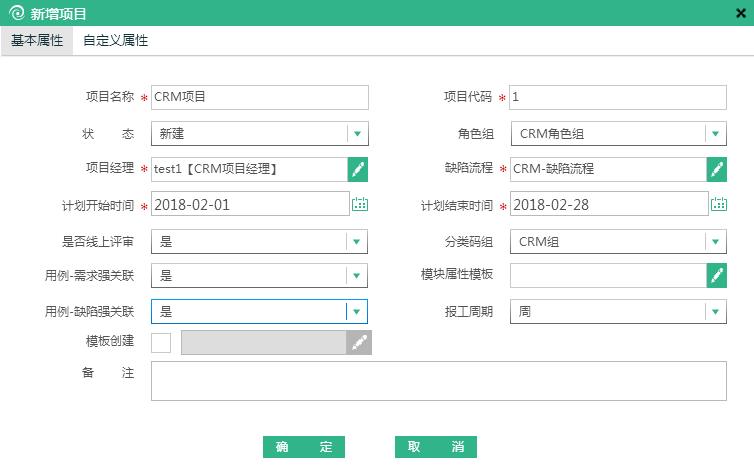
Task: Open the calendar for 计划开始时间
Action: (x=360, y=204)
